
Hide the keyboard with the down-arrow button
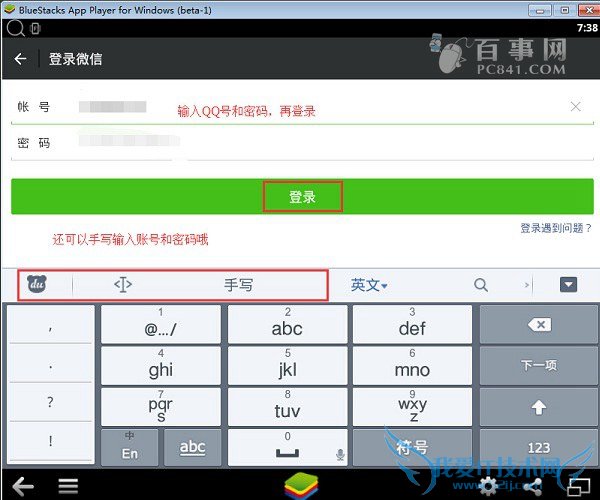tap(568, 285)
